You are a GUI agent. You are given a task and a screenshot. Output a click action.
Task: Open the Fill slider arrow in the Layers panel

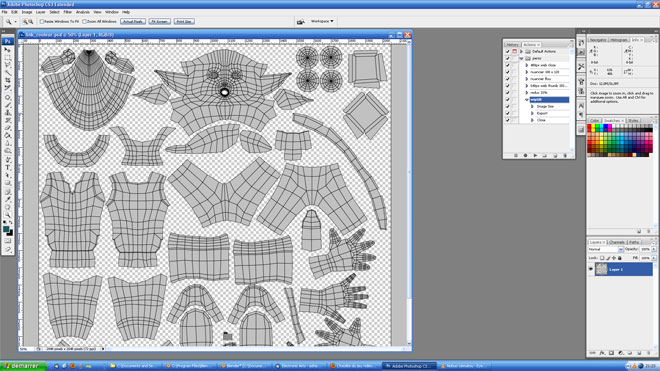coord(654,258)
